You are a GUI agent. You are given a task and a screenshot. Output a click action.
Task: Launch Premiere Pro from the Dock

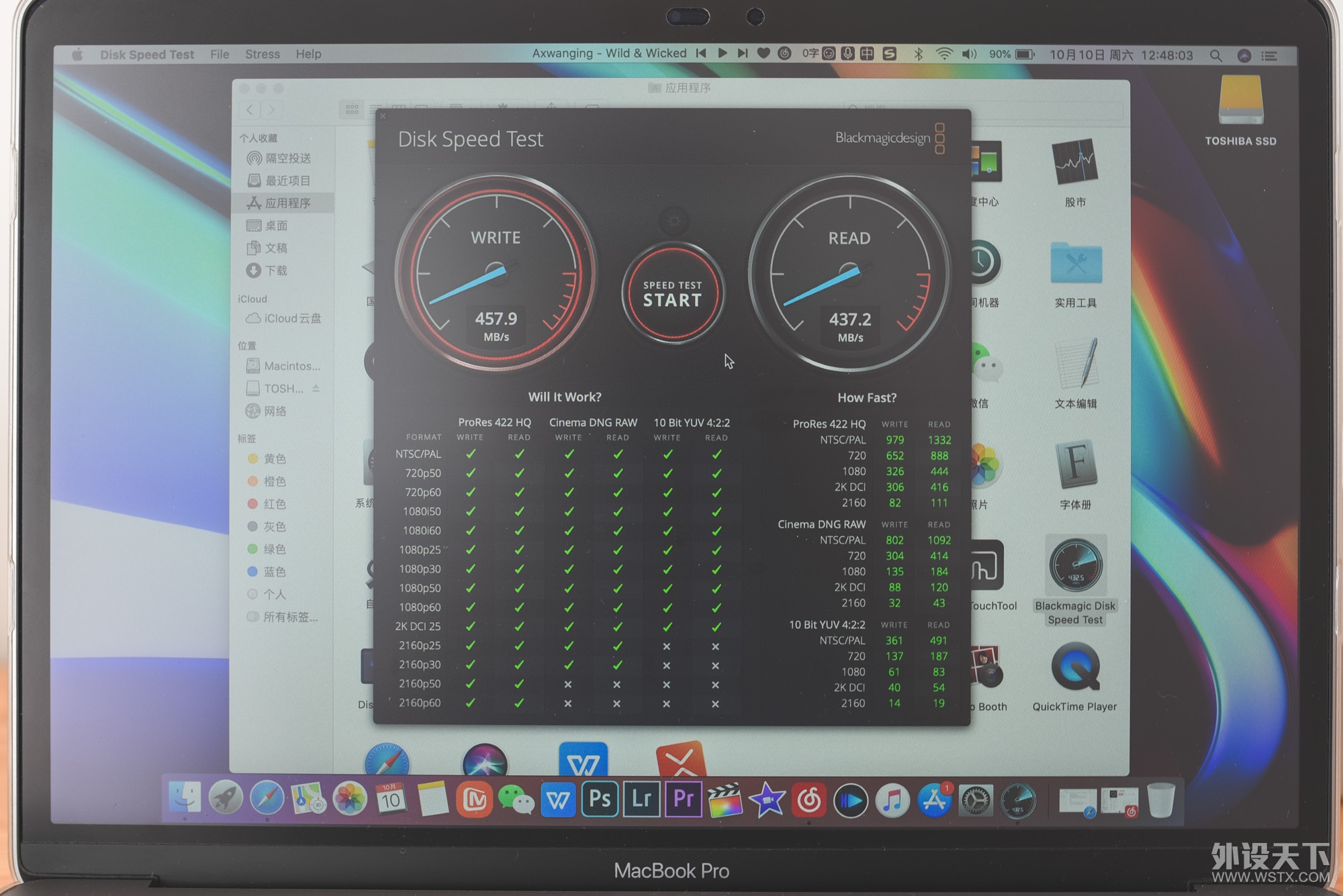click(683, 799)
